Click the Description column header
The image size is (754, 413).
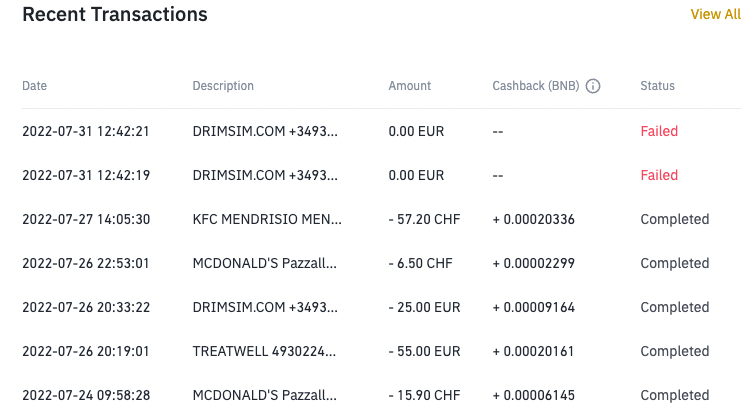point(223,86)
